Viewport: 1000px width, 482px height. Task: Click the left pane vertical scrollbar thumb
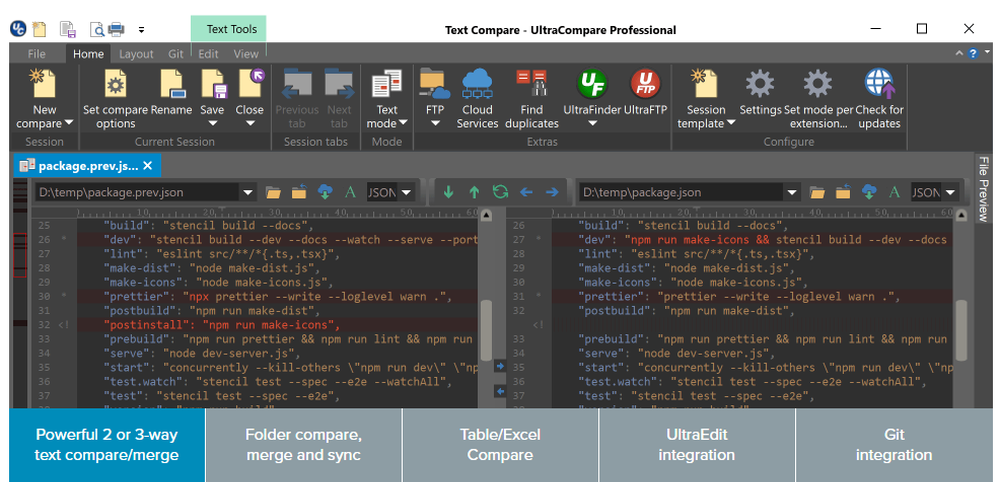486,331
